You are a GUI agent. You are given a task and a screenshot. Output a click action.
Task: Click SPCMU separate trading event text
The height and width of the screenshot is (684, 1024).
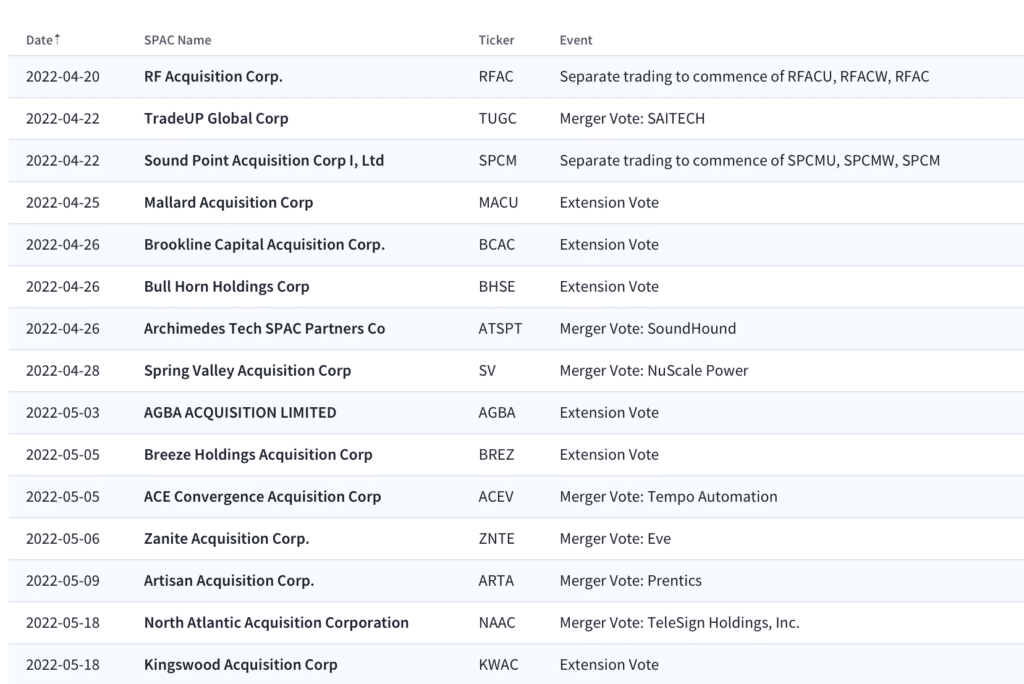click(x=750, y=161)
